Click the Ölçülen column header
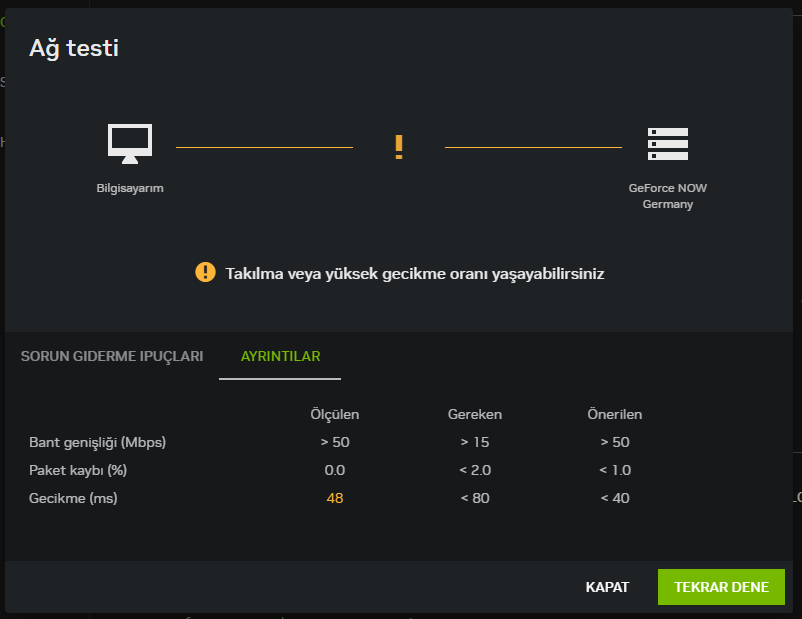Viewport: 802px width, 619px height. click(x=335, y=414)
